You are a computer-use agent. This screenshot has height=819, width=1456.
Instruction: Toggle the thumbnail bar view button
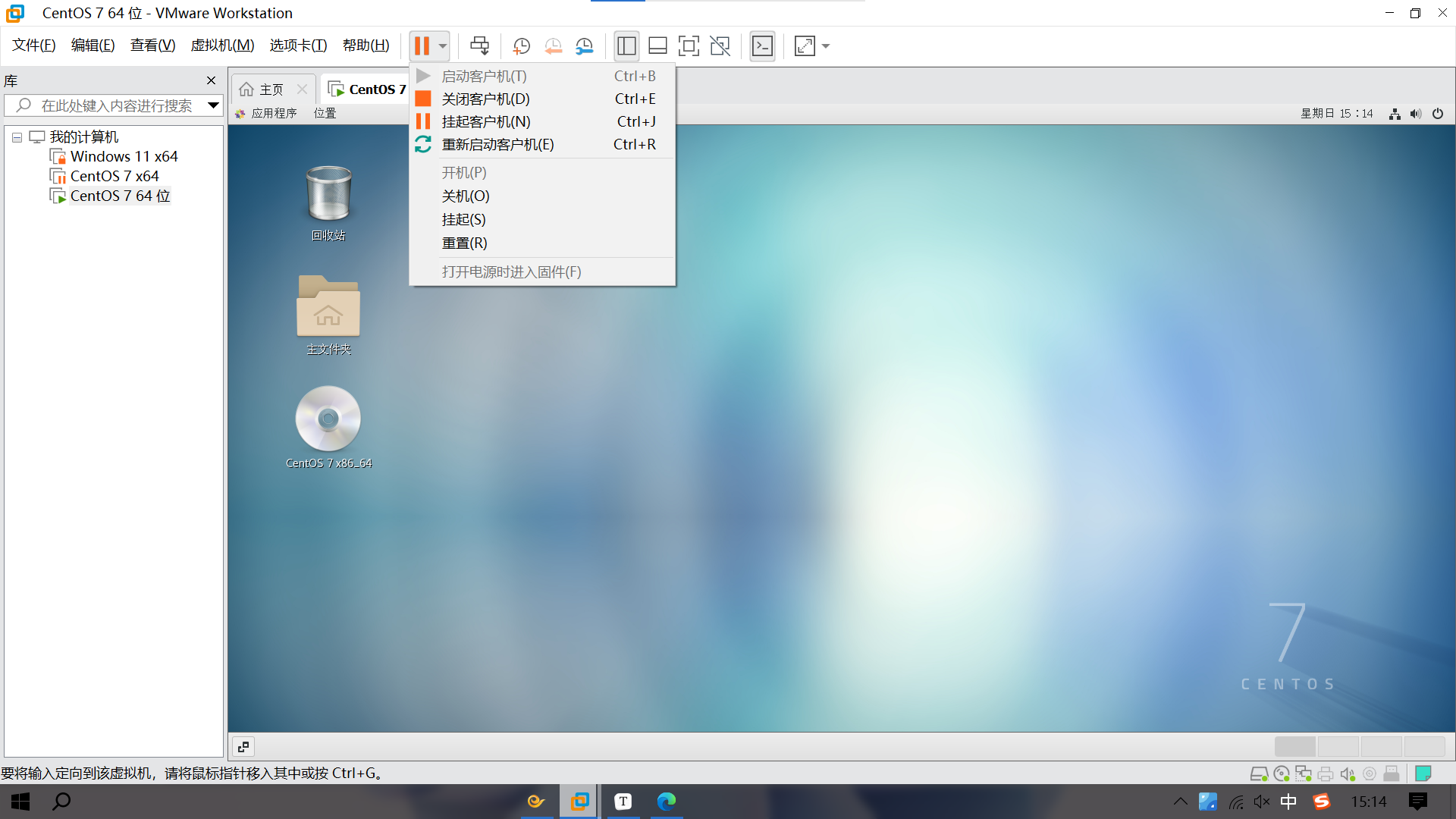(657, 46)
